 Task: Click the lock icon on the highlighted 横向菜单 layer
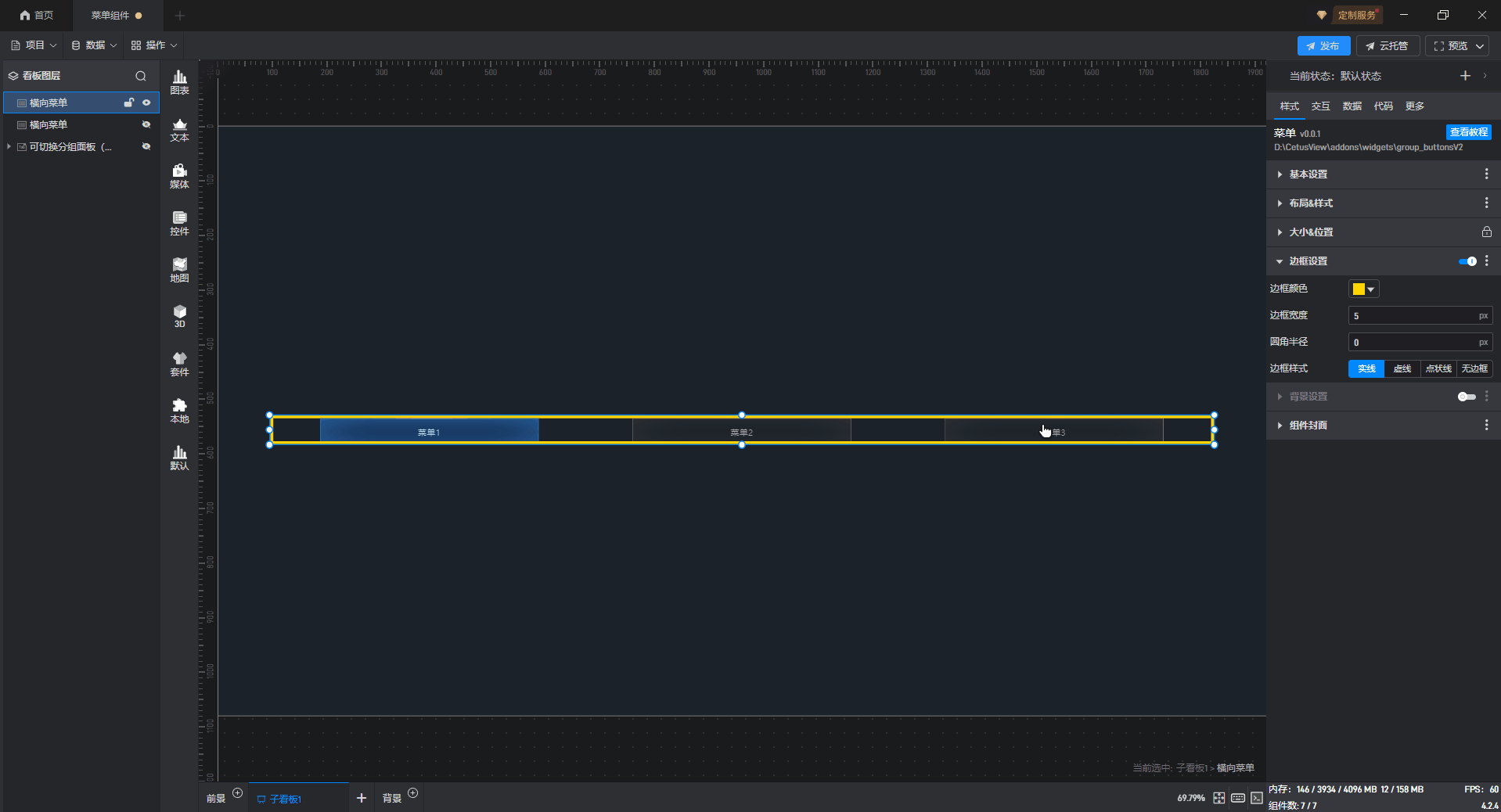(129, 102)
